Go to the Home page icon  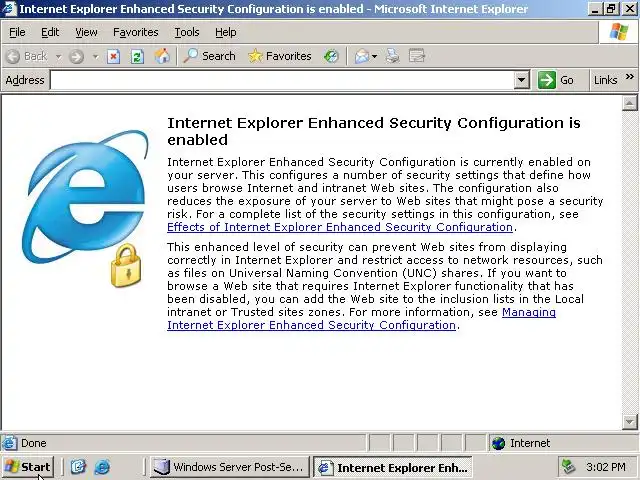click(x=162, y=56)
